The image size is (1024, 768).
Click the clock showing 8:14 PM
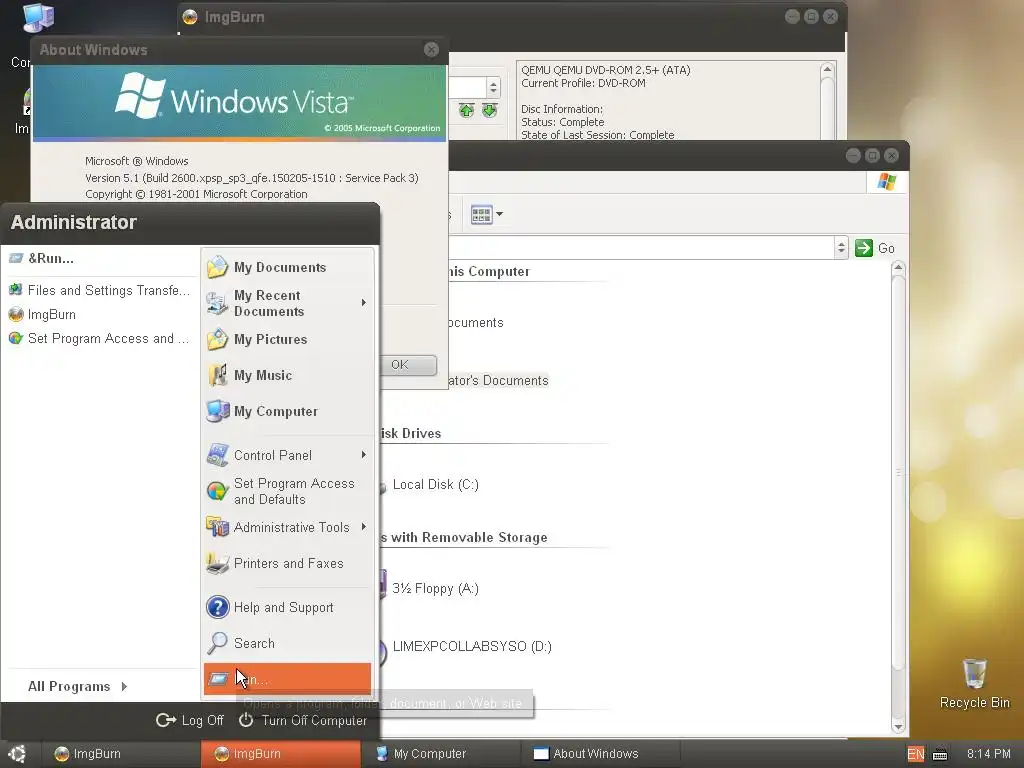click(988, 754)
